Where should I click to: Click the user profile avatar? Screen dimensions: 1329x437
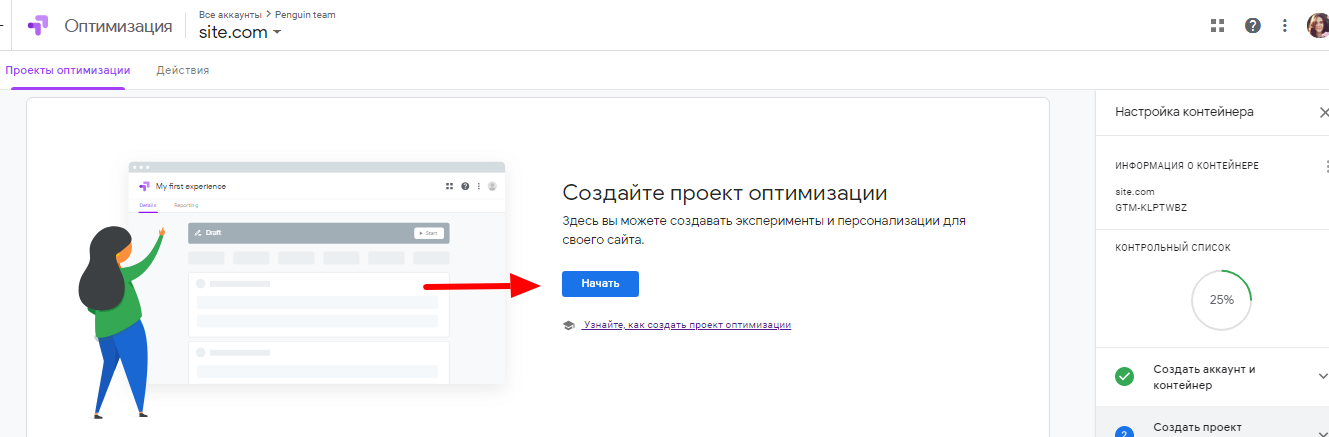(x=1317, y=26)
